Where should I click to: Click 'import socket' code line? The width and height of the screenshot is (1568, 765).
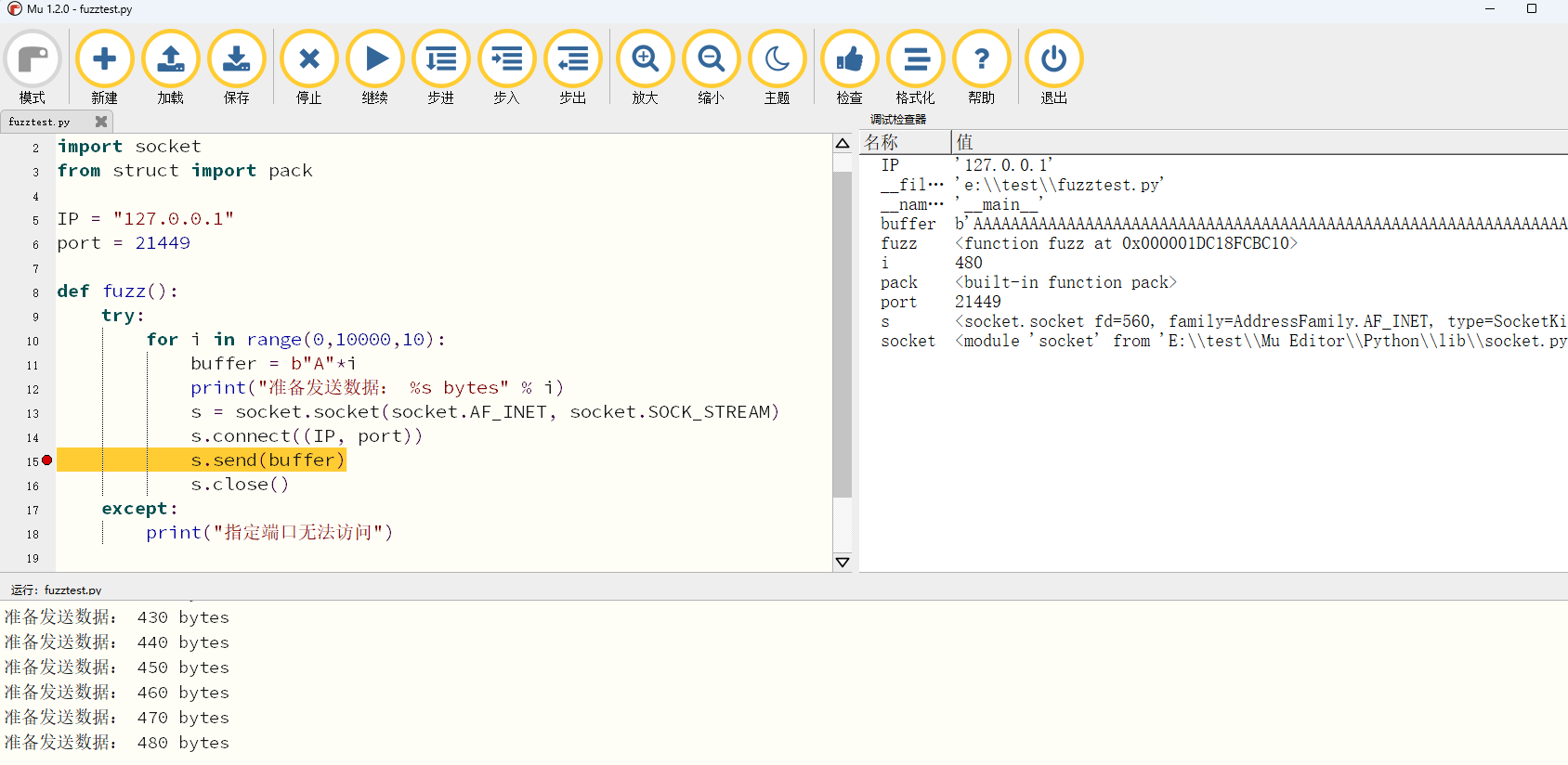click(129, 147)
